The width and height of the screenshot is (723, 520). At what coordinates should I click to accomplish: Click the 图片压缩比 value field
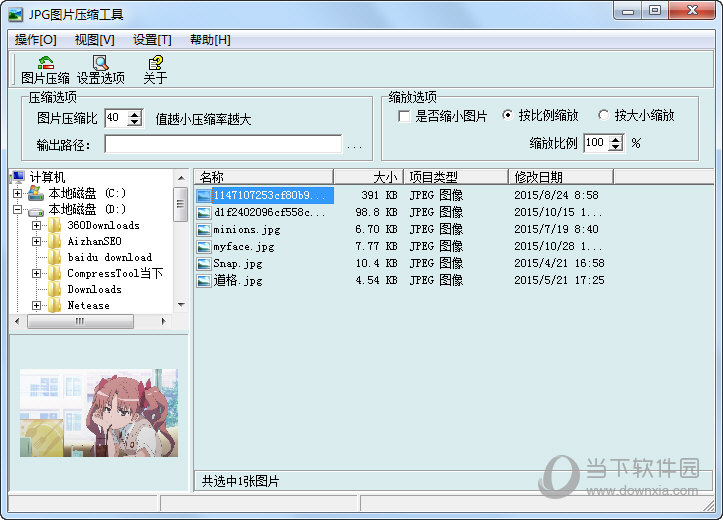coord(117,118)
